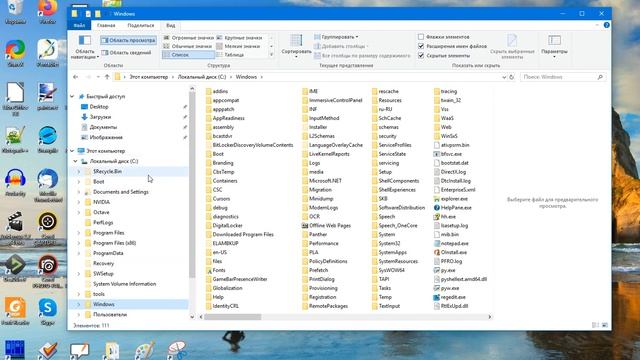Viewport: 640px width, 360px height.
Task: Click Size all columns to fit
Action: [362, 56]
